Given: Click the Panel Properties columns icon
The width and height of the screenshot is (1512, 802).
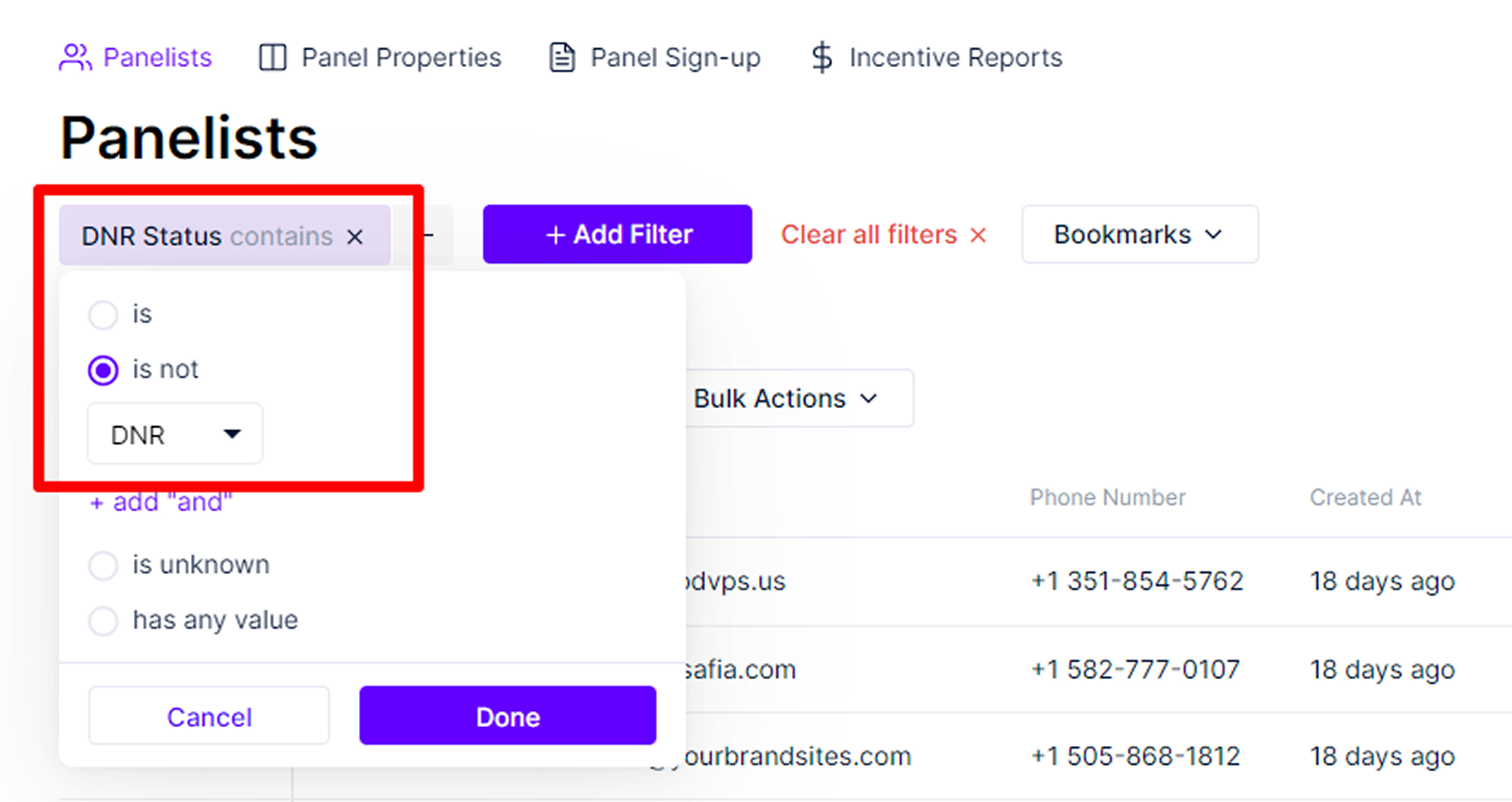Looking at the screenshot, I should coord(272,58).
